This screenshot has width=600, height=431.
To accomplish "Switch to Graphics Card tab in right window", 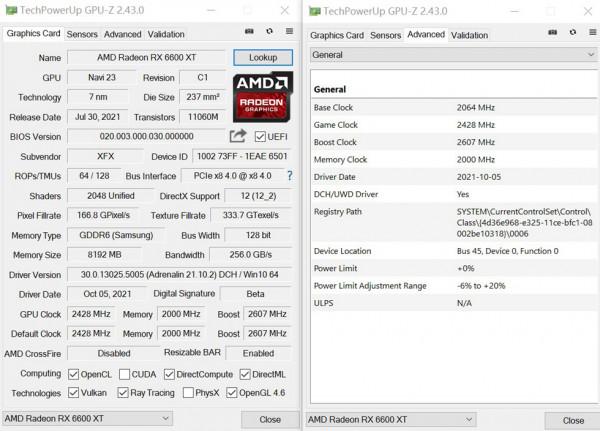I will tap(337, 36).
